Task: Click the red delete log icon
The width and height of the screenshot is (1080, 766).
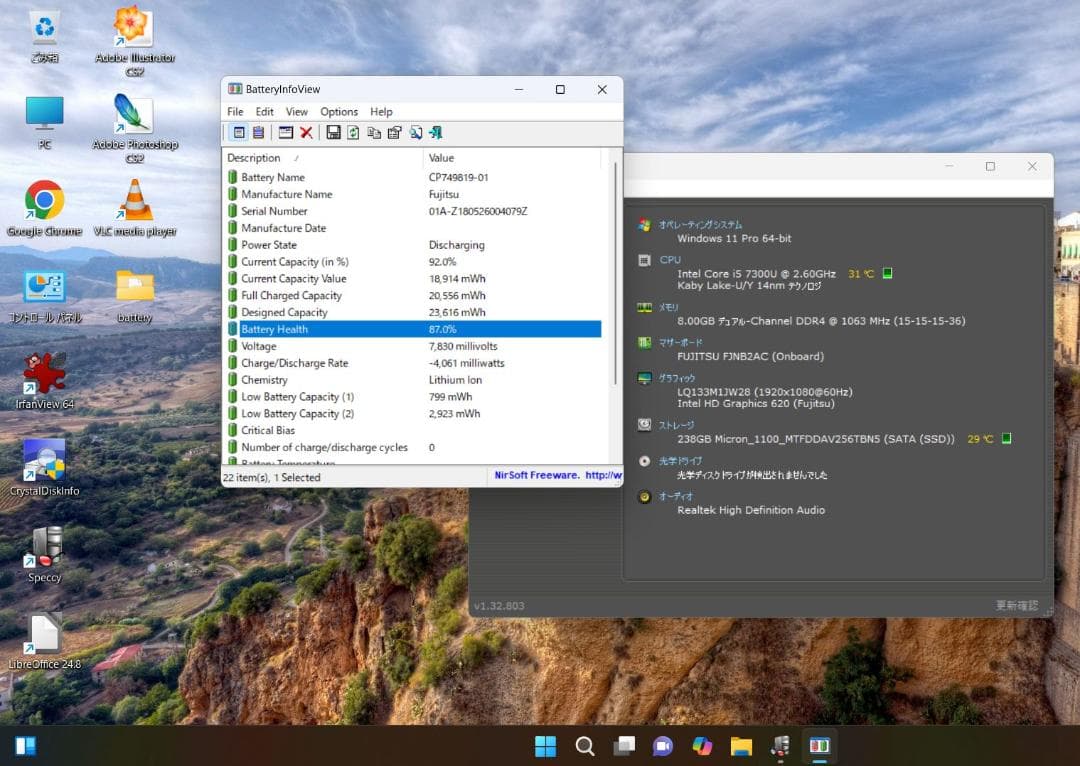Action: point(305,132)
